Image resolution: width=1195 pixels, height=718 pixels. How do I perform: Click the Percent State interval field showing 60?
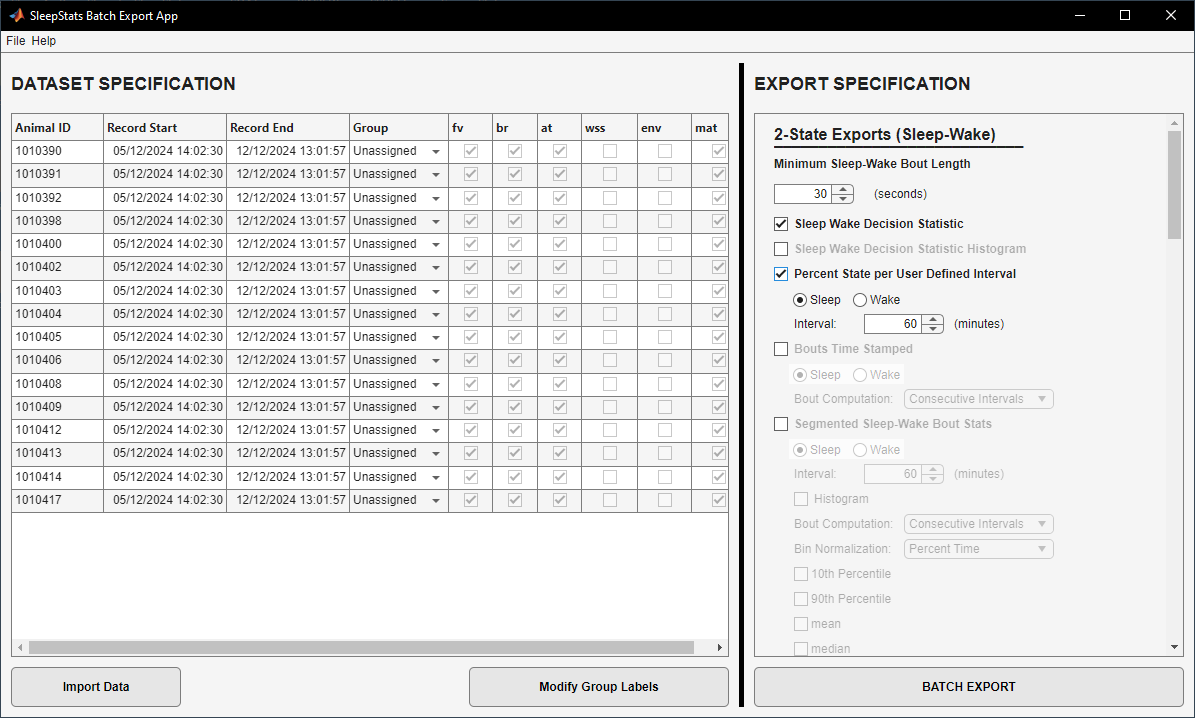click(893, 324)
